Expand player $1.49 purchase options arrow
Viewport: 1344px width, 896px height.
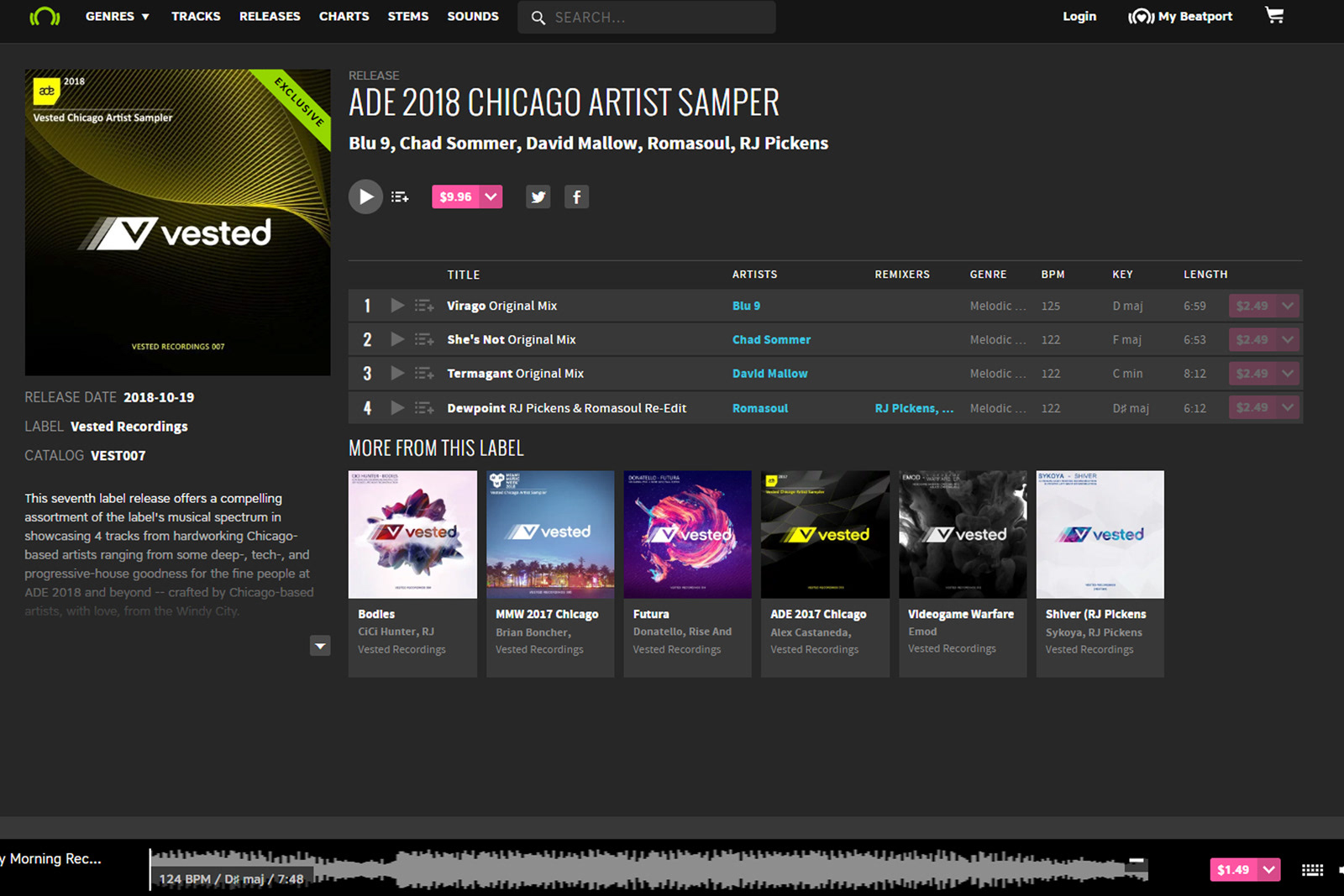pyautogui.click(x=1269, y=870)
